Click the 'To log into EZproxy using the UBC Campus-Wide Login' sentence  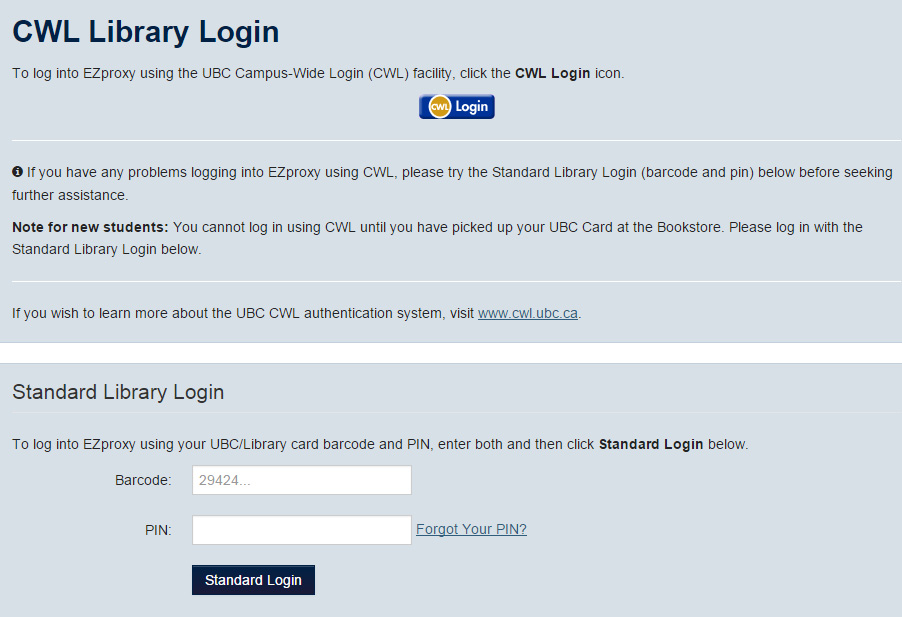(260, 73)
